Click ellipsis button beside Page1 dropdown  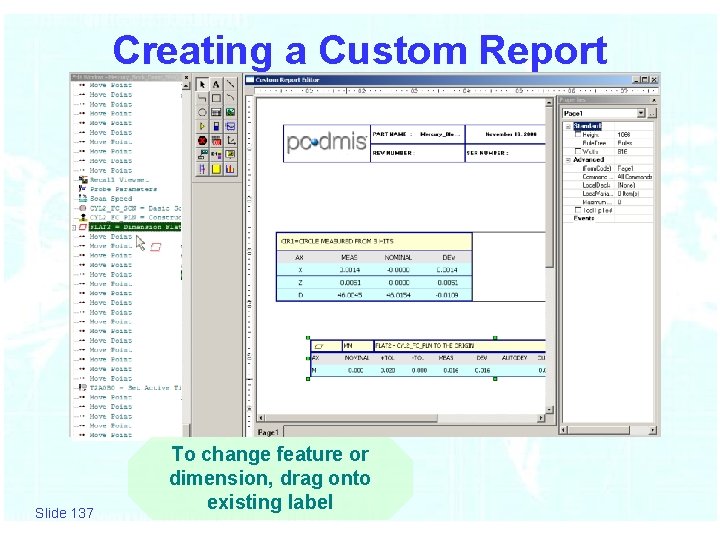click(x=652, y=113)
